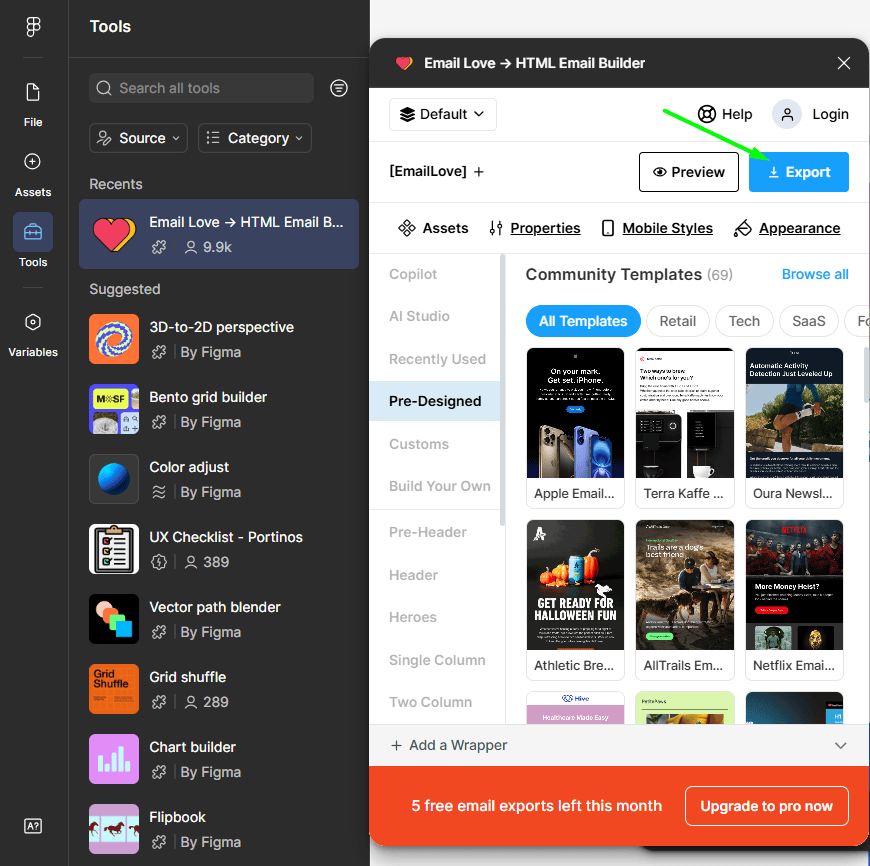Open the UX Checklist - Portinos icon

[x=114, y=549]
